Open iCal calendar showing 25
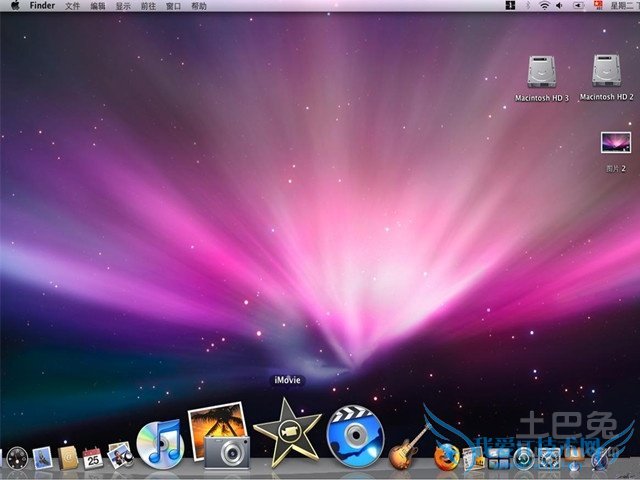Screen dimensions: 640x480 tap(93, 458)
